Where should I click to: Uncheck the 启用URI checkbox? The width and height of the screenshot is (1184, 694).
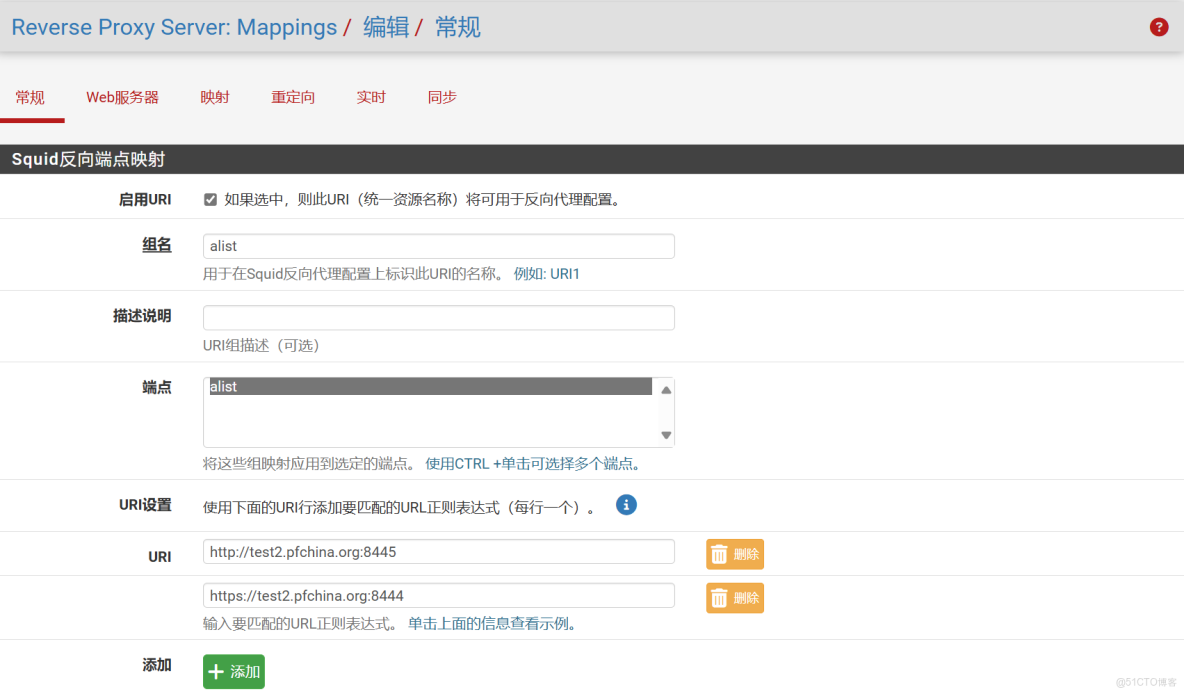tap(210, 199)
